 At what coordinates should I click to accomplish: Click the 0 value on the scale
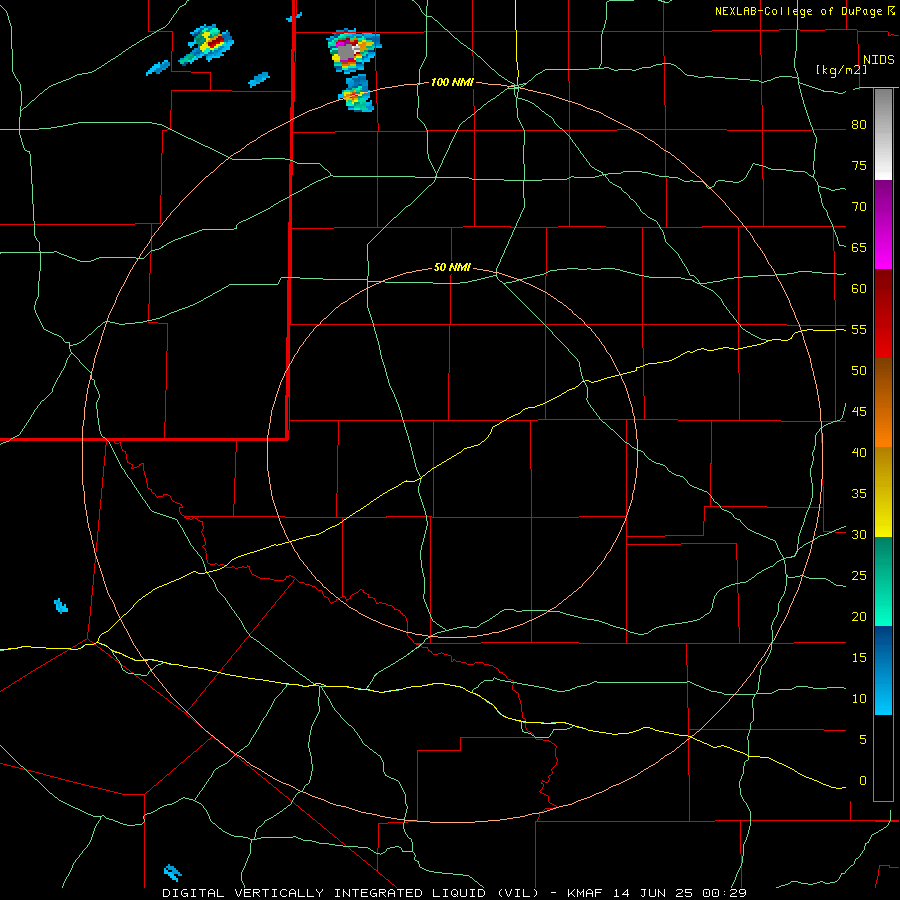(863, 781)
